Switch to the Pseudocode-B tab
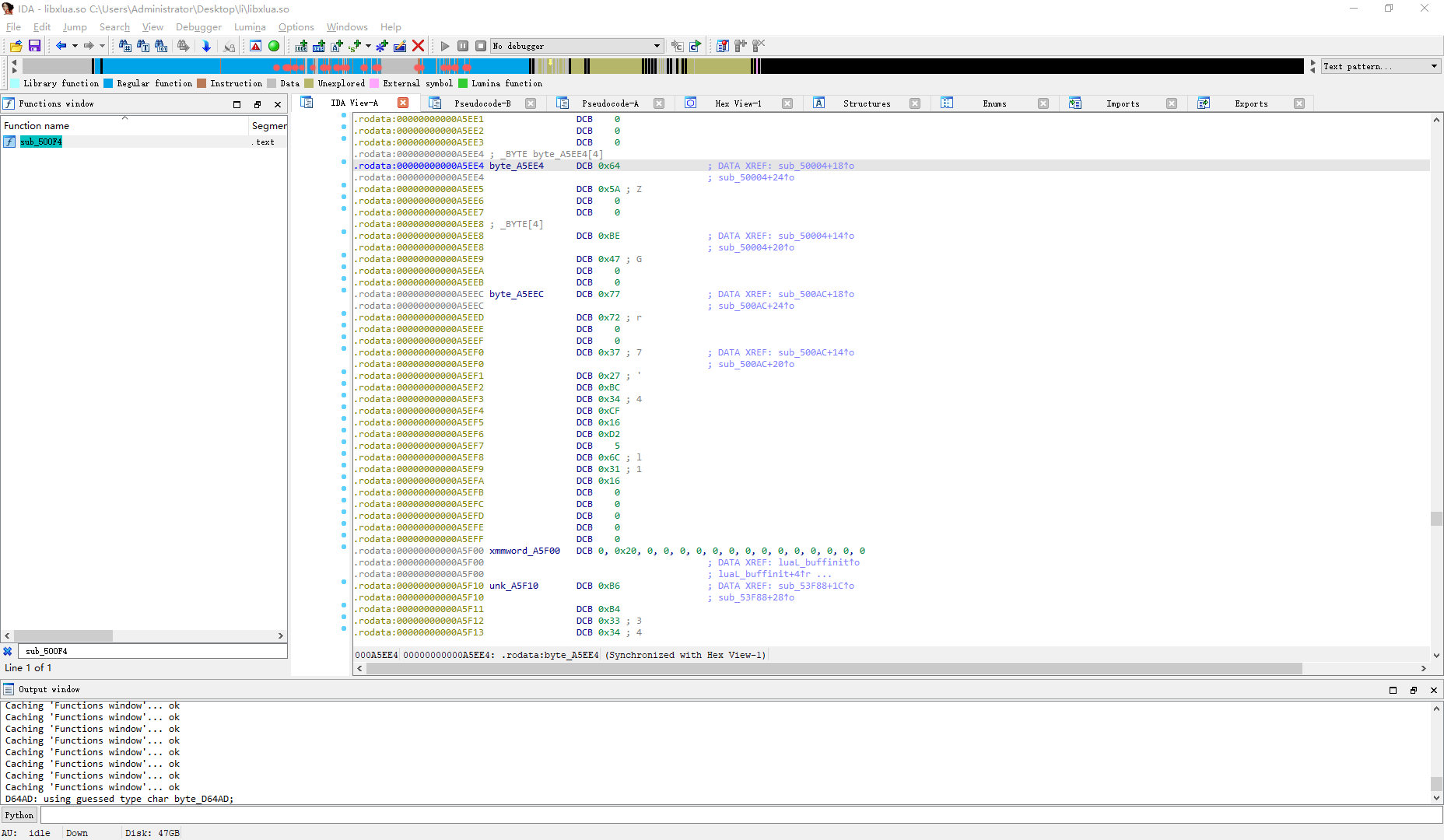 [x=482, y=103]
